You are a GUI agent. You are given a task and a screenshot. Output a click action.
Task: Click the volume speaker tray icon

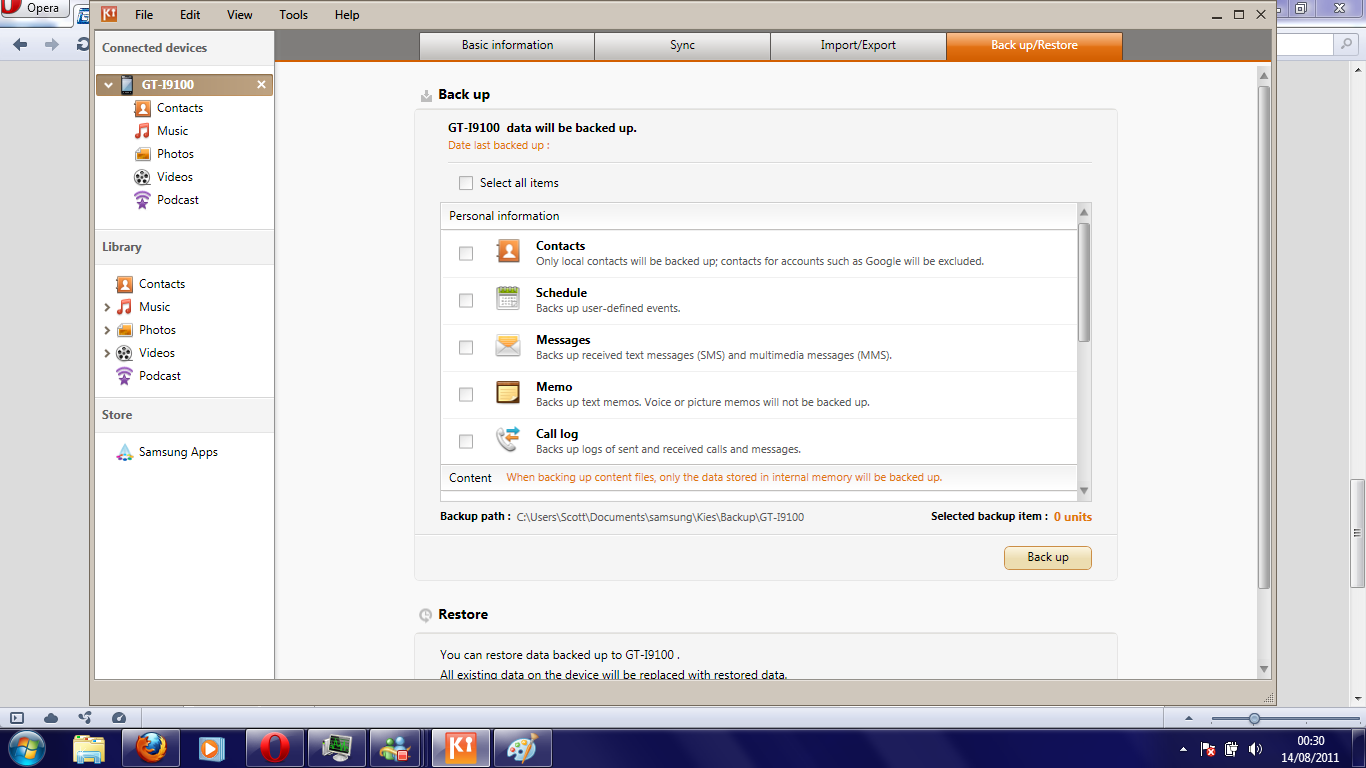[1256, 749]
